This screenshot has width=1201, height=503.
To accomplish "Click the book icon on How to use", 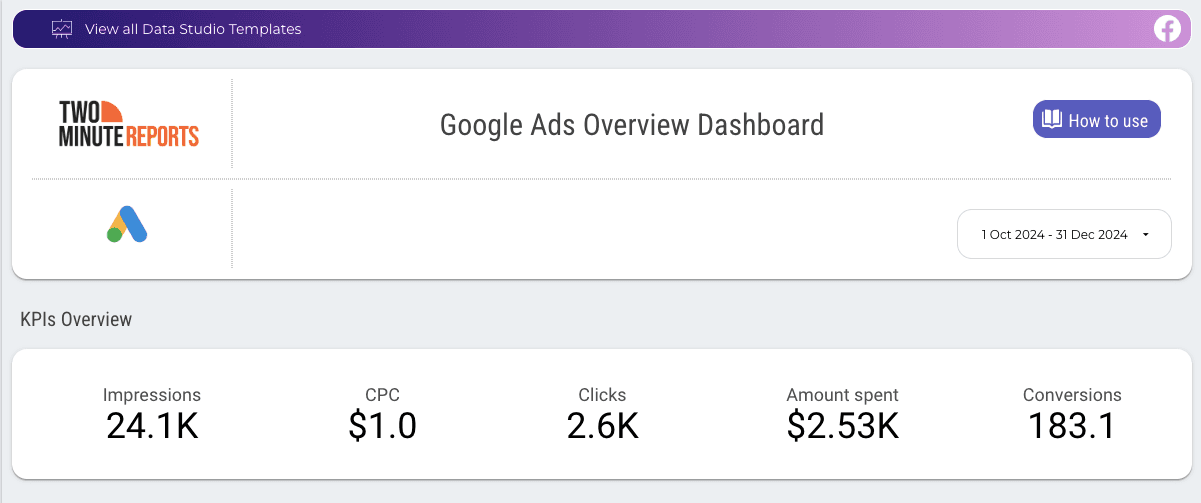I will click(x=1051, y=120).
